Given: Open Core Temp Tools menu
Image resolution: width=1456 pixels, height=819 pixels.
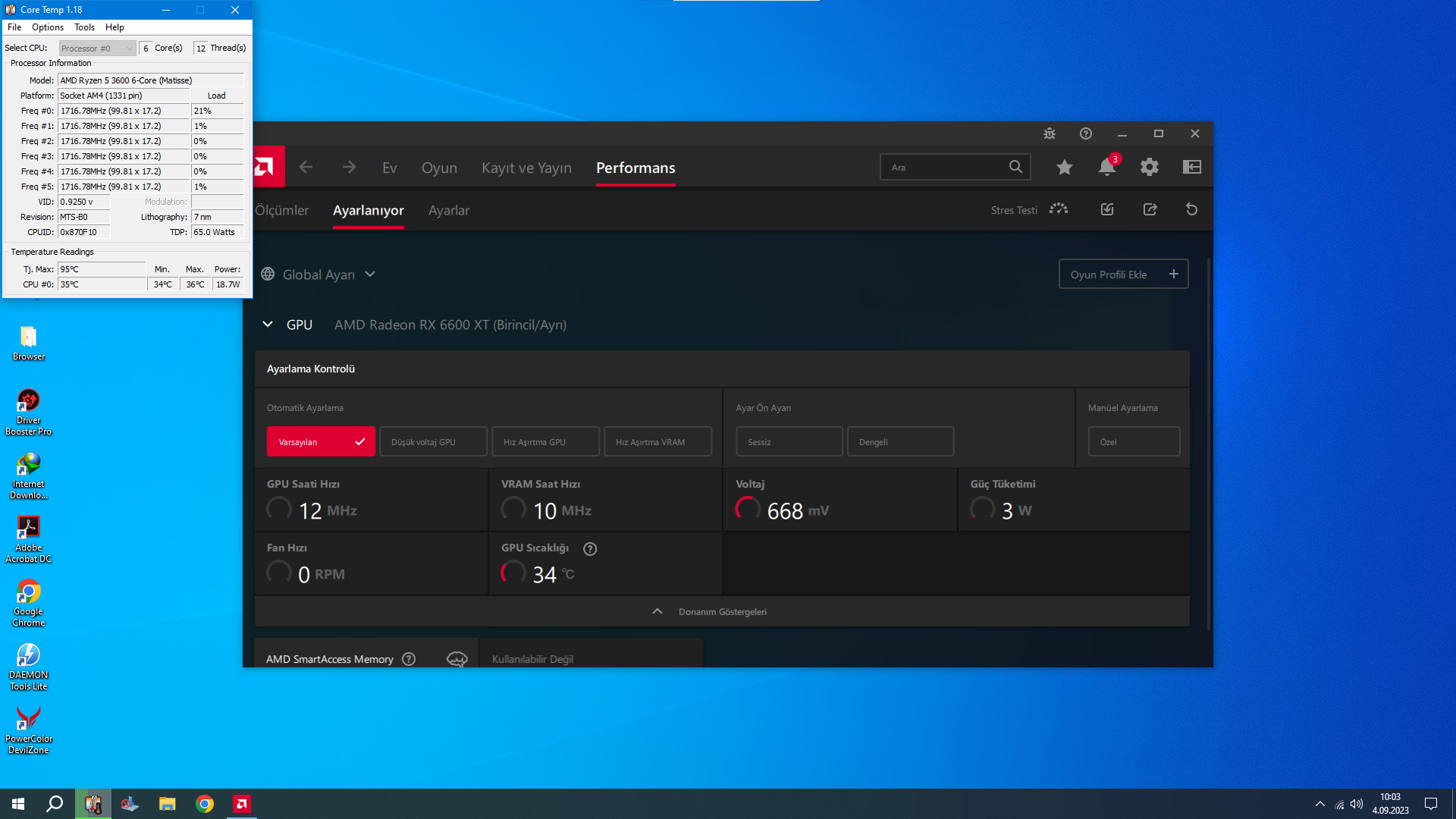Looking at the screenshot, I should pyautogui.click(x=84, y=27).
